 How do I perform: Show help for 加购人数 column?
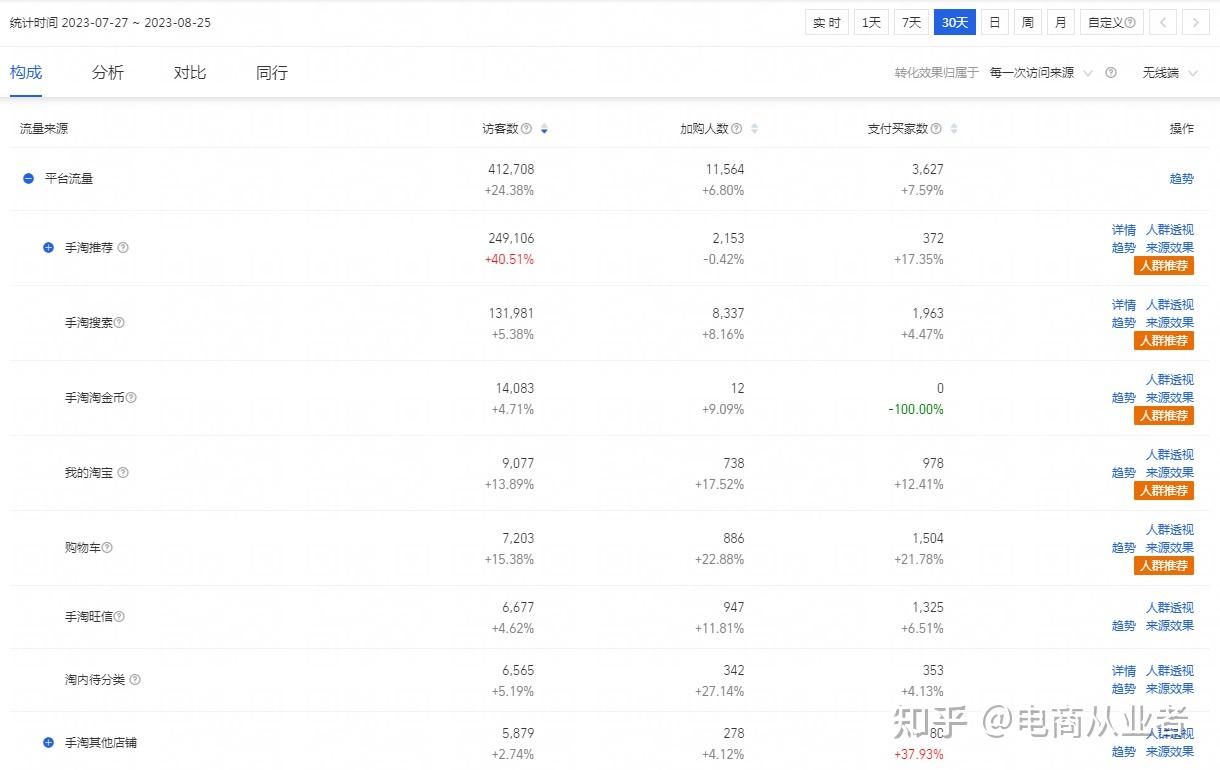click(x=736, y=129)
